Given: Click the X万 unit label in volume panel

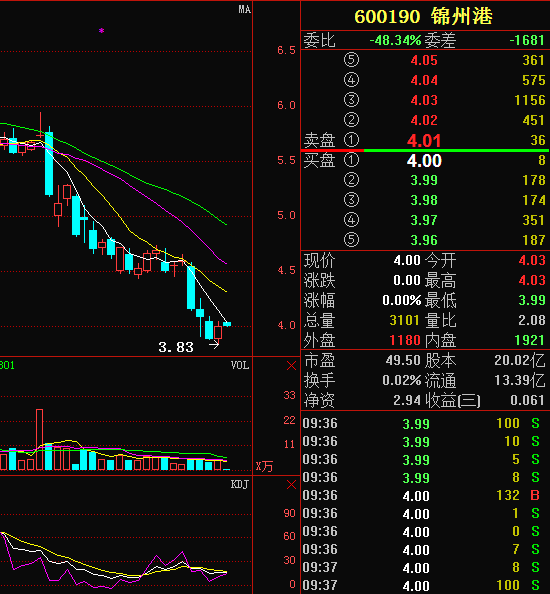Looking at the screenshot, I should (264, 466).
